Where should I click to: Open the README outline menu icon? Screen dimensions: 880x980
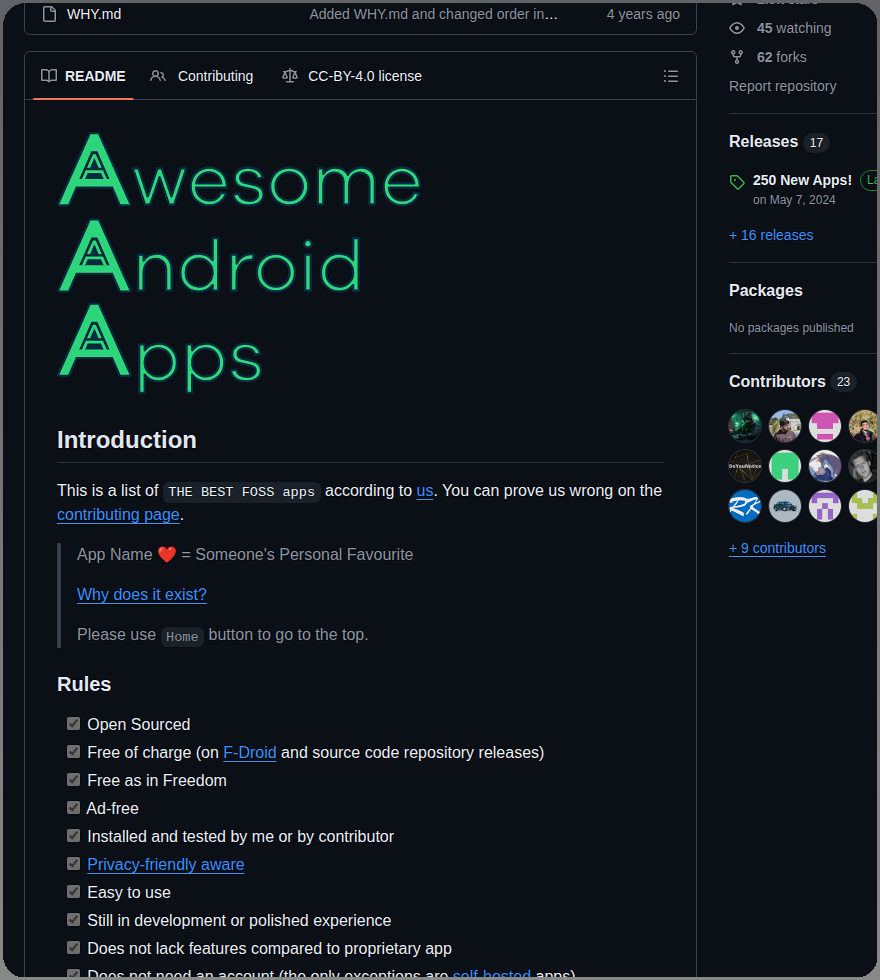671,76
